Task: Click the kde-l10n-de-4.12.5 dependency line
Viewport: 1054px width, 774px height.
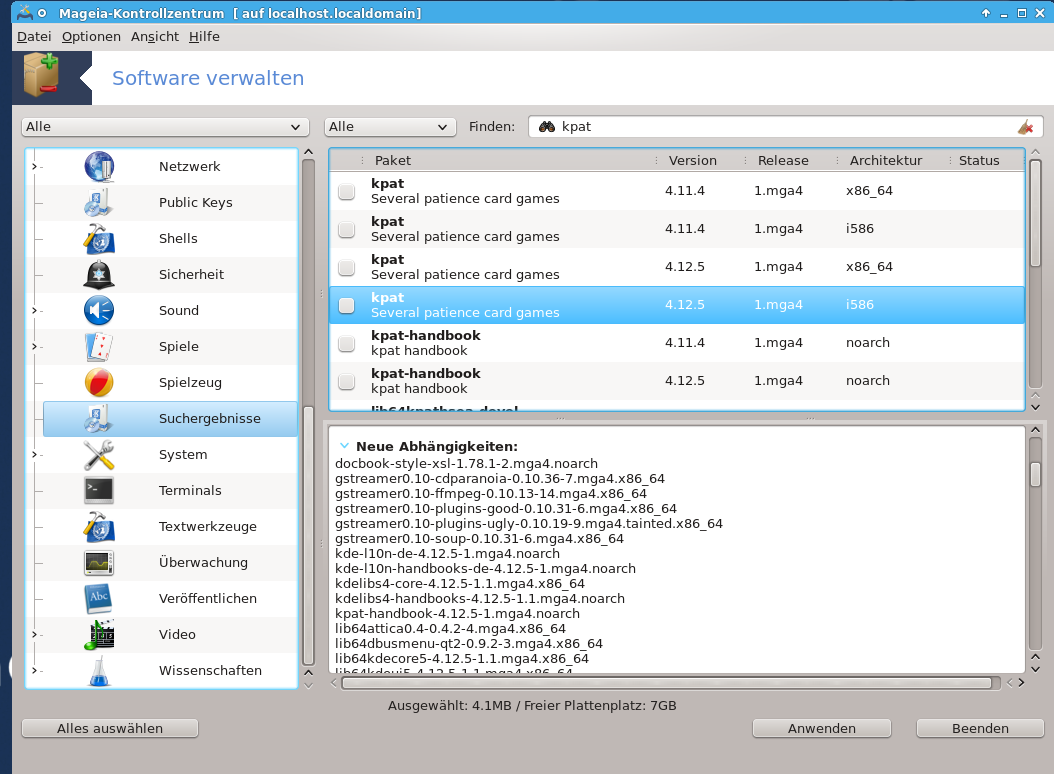Action: coord(448,553)
